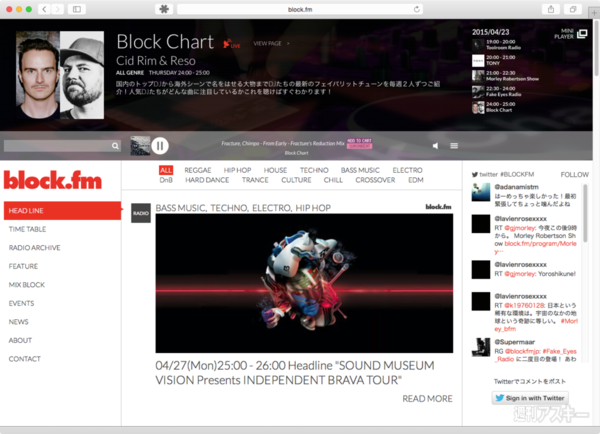Click the search magnifier icon
The height and width of the screenshot is (434, 600).
click(115, 146)
